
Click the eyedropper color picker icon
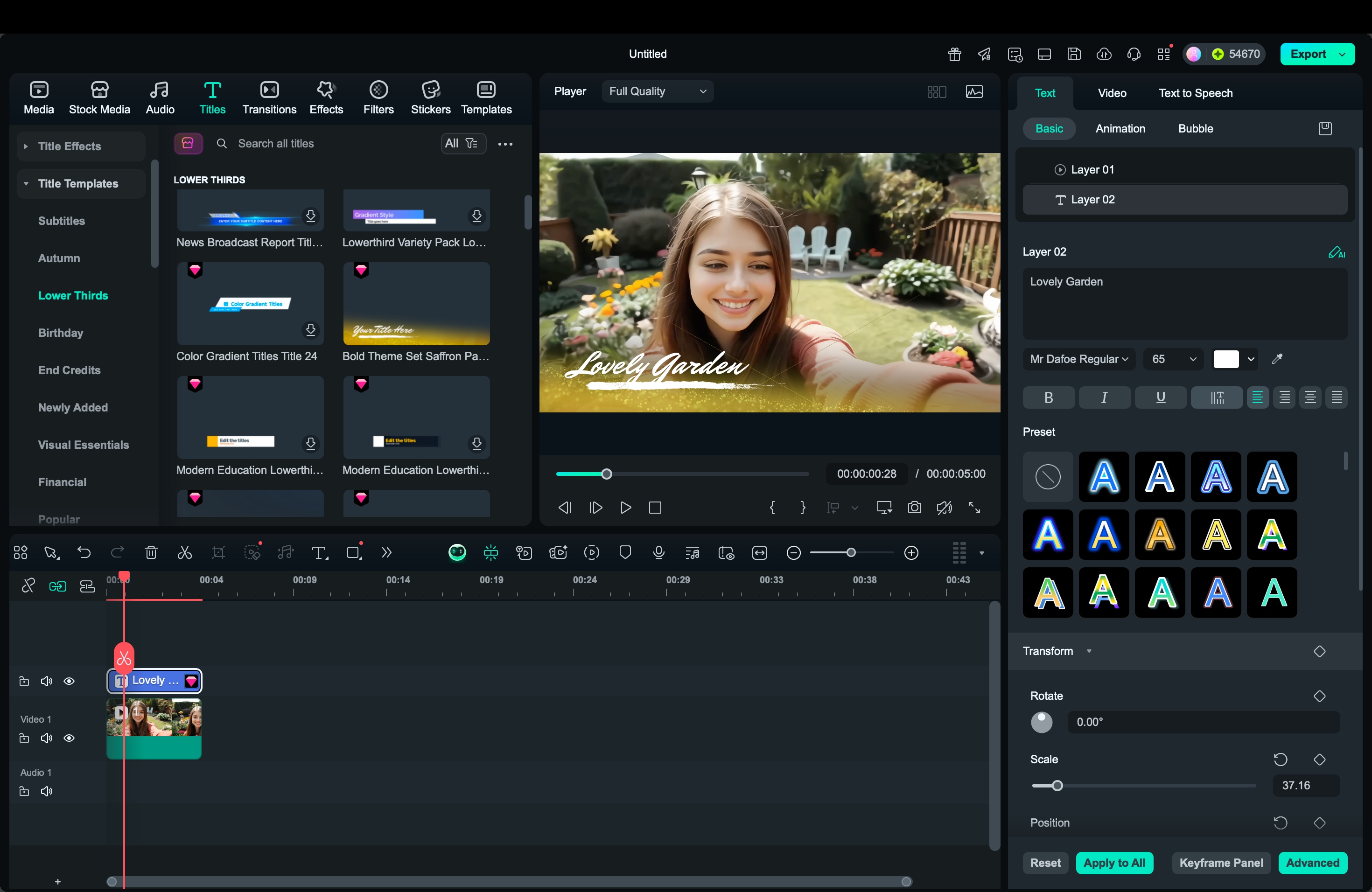point(1277,359)
